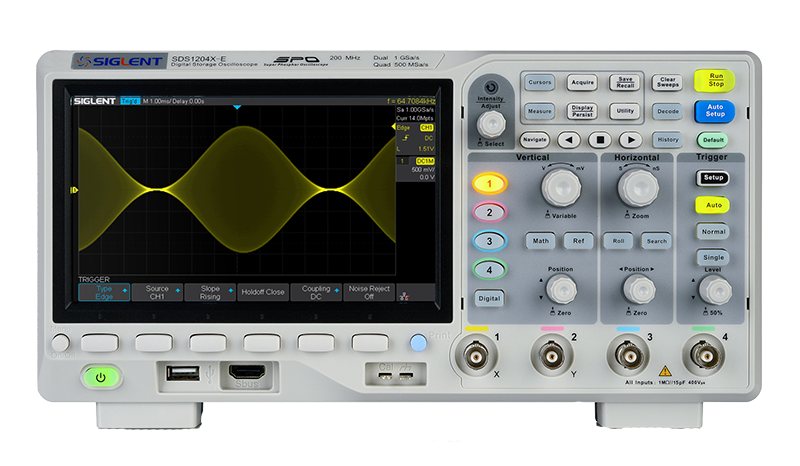Screen dimensions: 800x466
Task: Click the Navigate left arrow button
Action: click(x=569, y=139)
